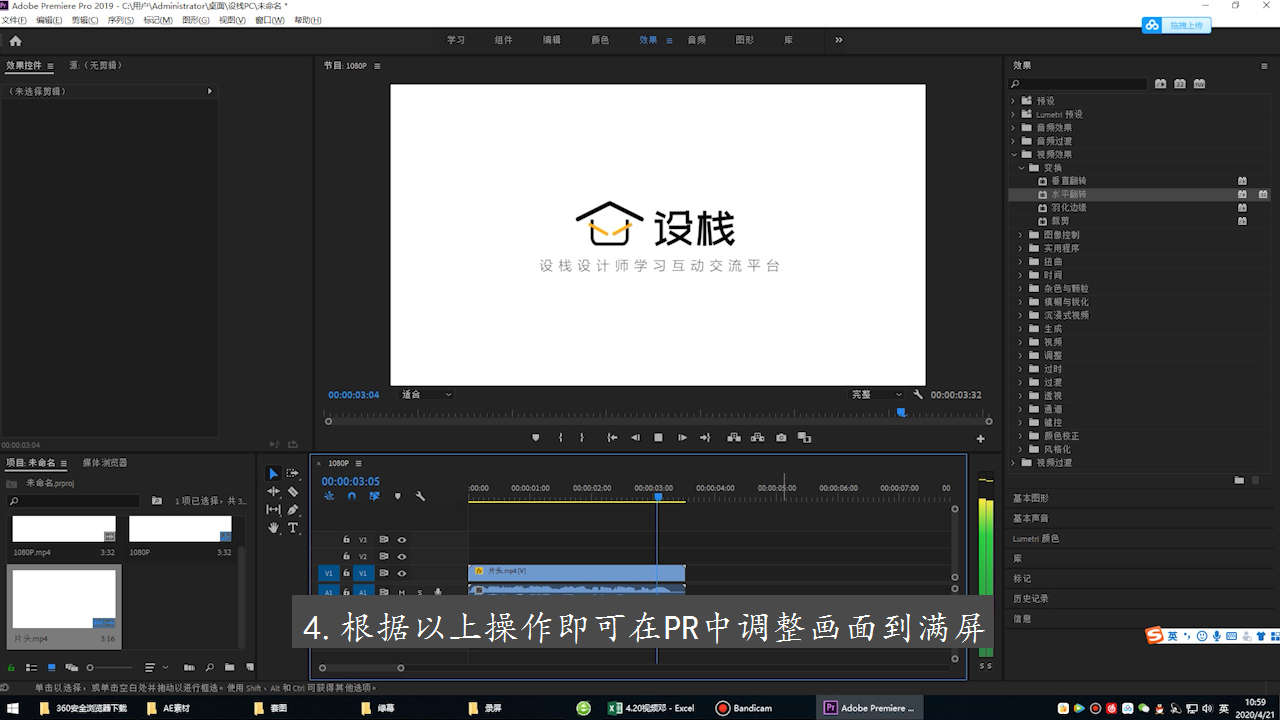
Task: Open the 序列(S) menu
Action: [121, 20]
